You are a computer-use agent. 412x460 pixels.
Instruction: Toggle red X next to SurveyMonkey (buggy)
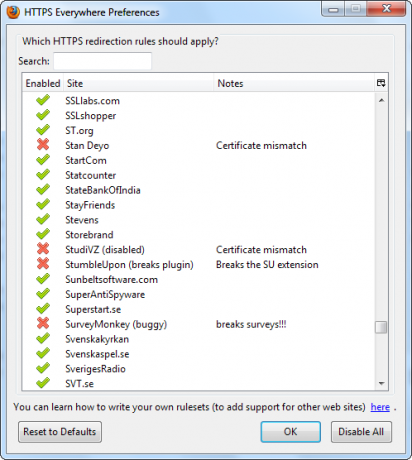click(x=43, y=324)
